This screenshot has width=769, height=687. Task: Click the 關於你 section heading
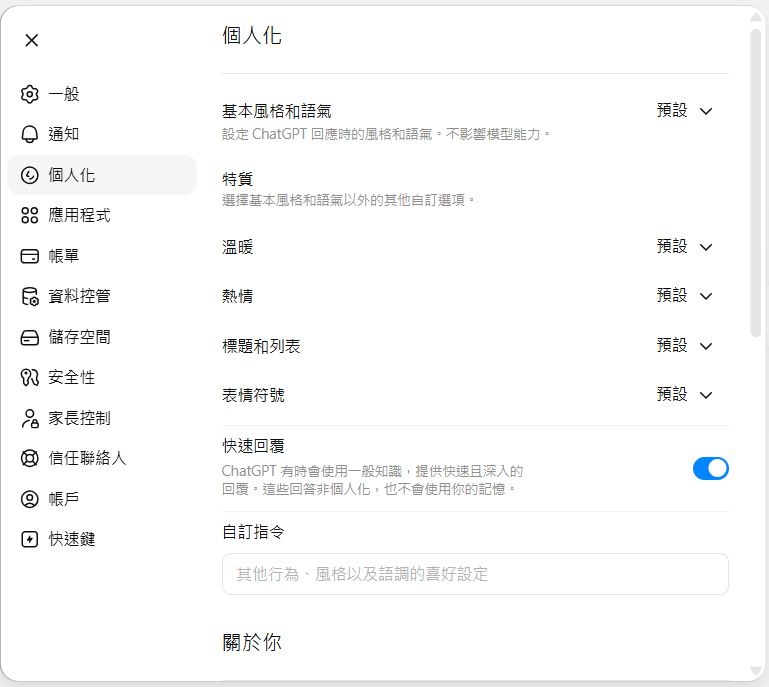[252, 642]
